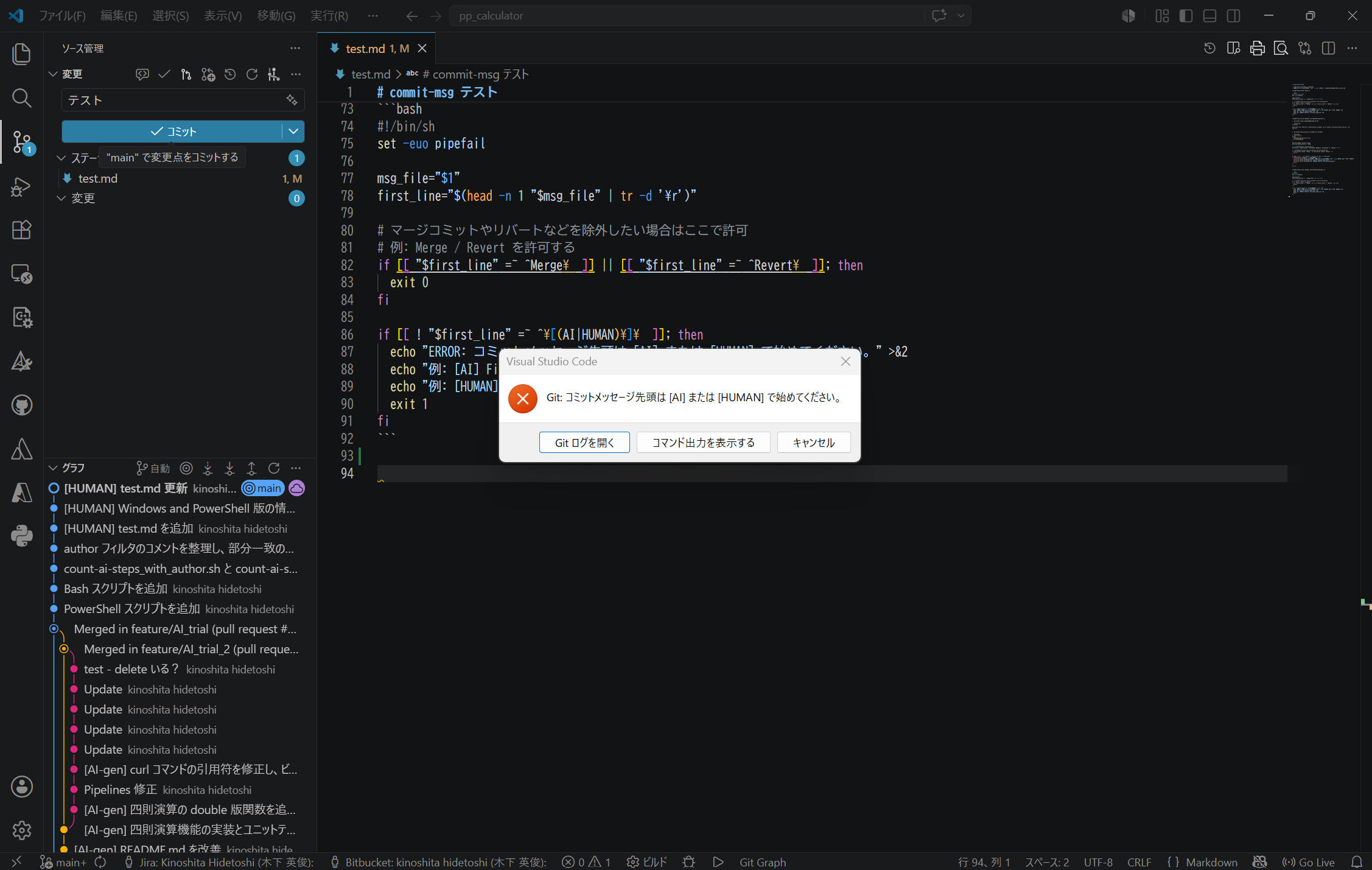The height and width of the screenshot is (870, 1372).
Task: Generate commit message with sparkle icon
Action: [292, 100]
